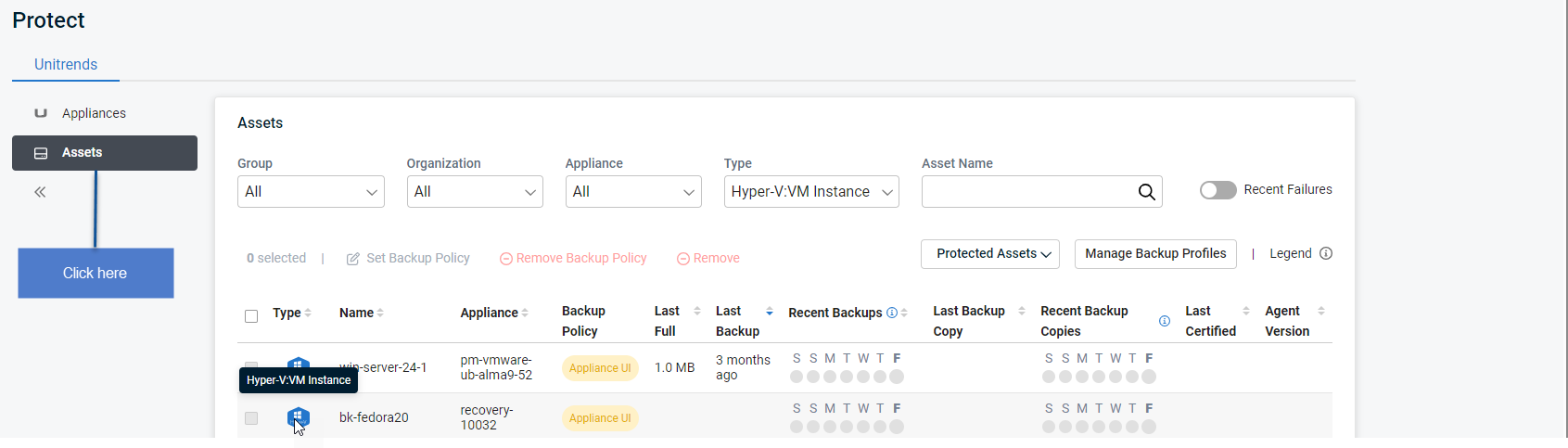The width and height of the screenshot is (1568, 448).
Task: Click the pm-vmware-ub-alma9-52 appliance cell
Action: coord(496,368)
